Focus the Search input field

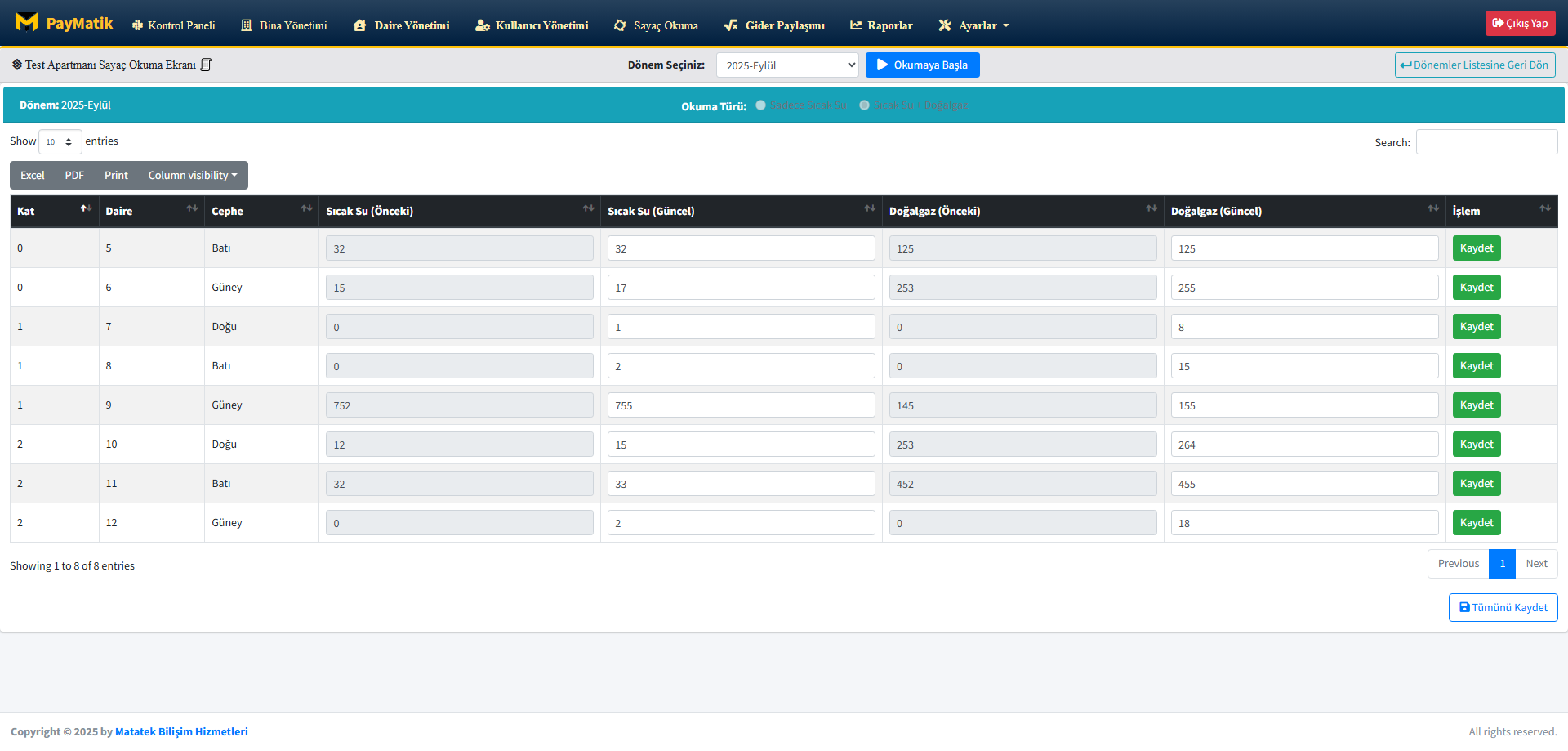pyautogui.click(x=1486, y=142)
